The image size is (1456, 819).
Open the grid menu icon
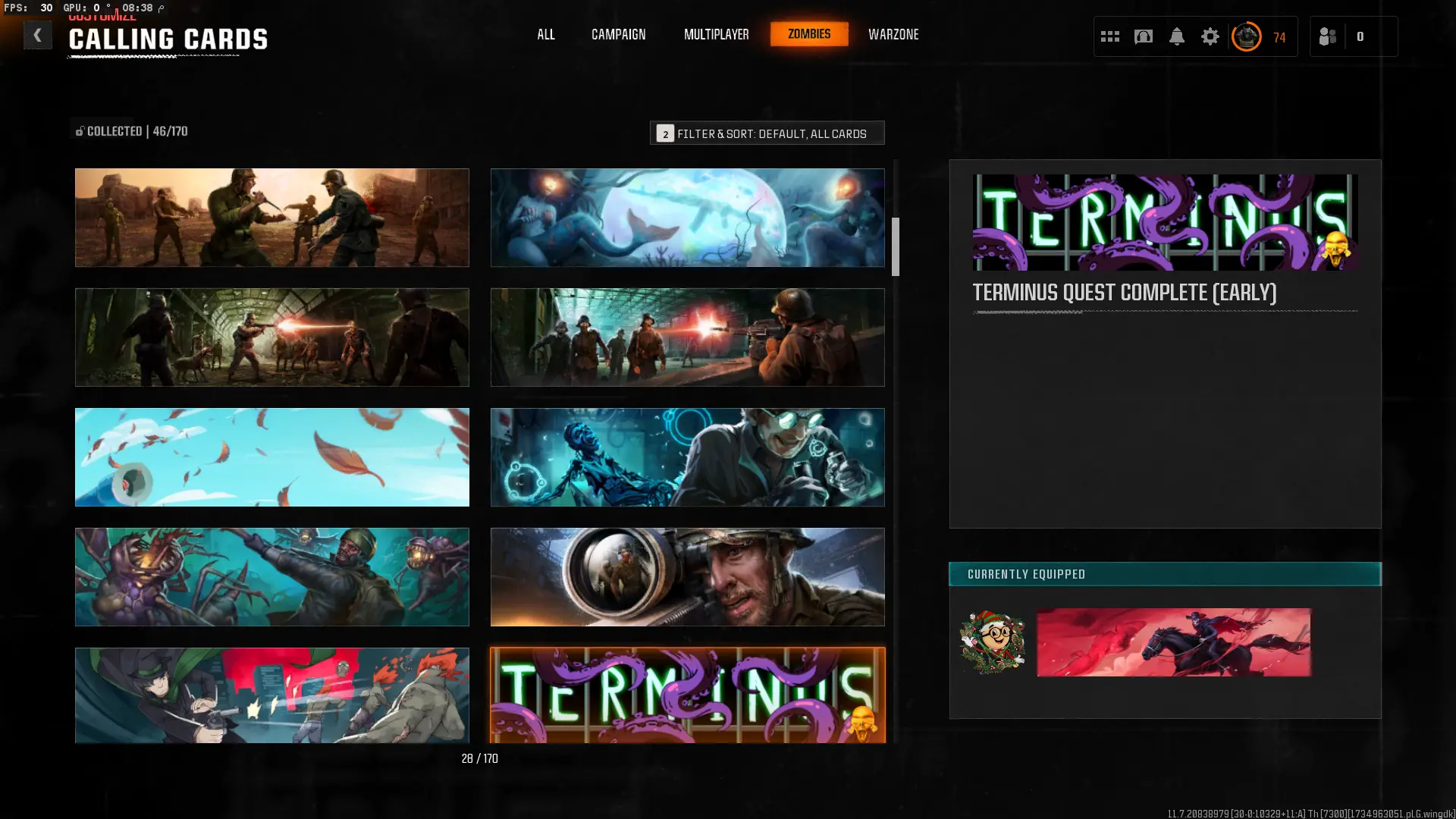click(1109, 36)
